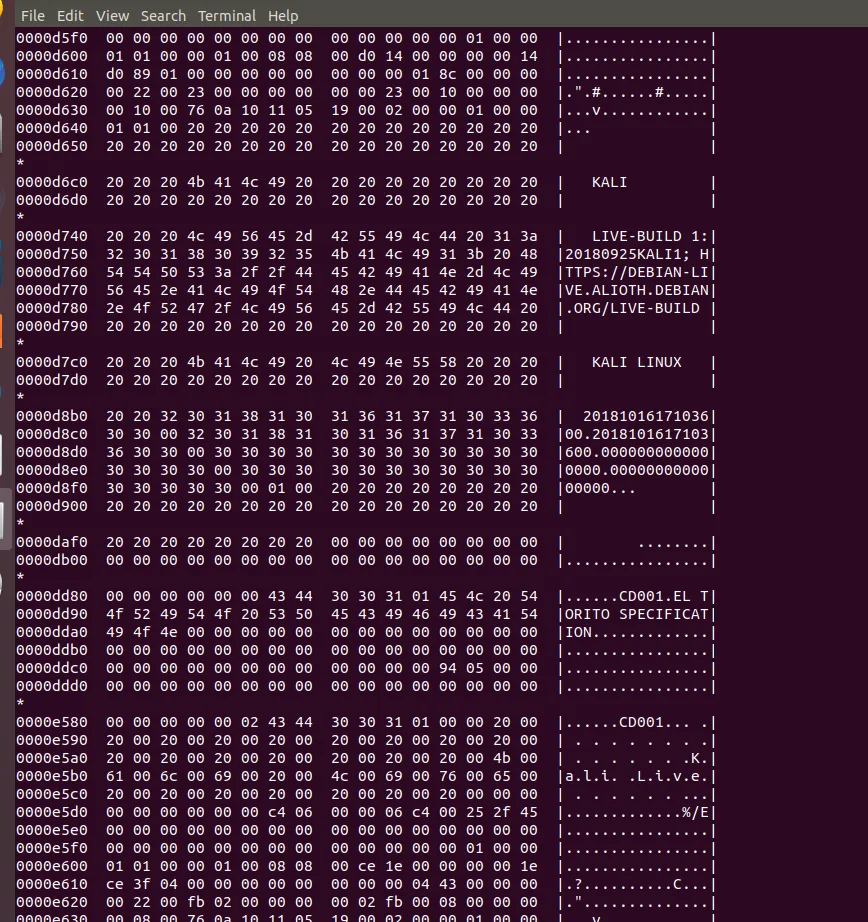The width and height of the screenshot is (868, 922).
Task: Click the ASCII text '20180925KALI1; H'
Action: pos(637,255)
